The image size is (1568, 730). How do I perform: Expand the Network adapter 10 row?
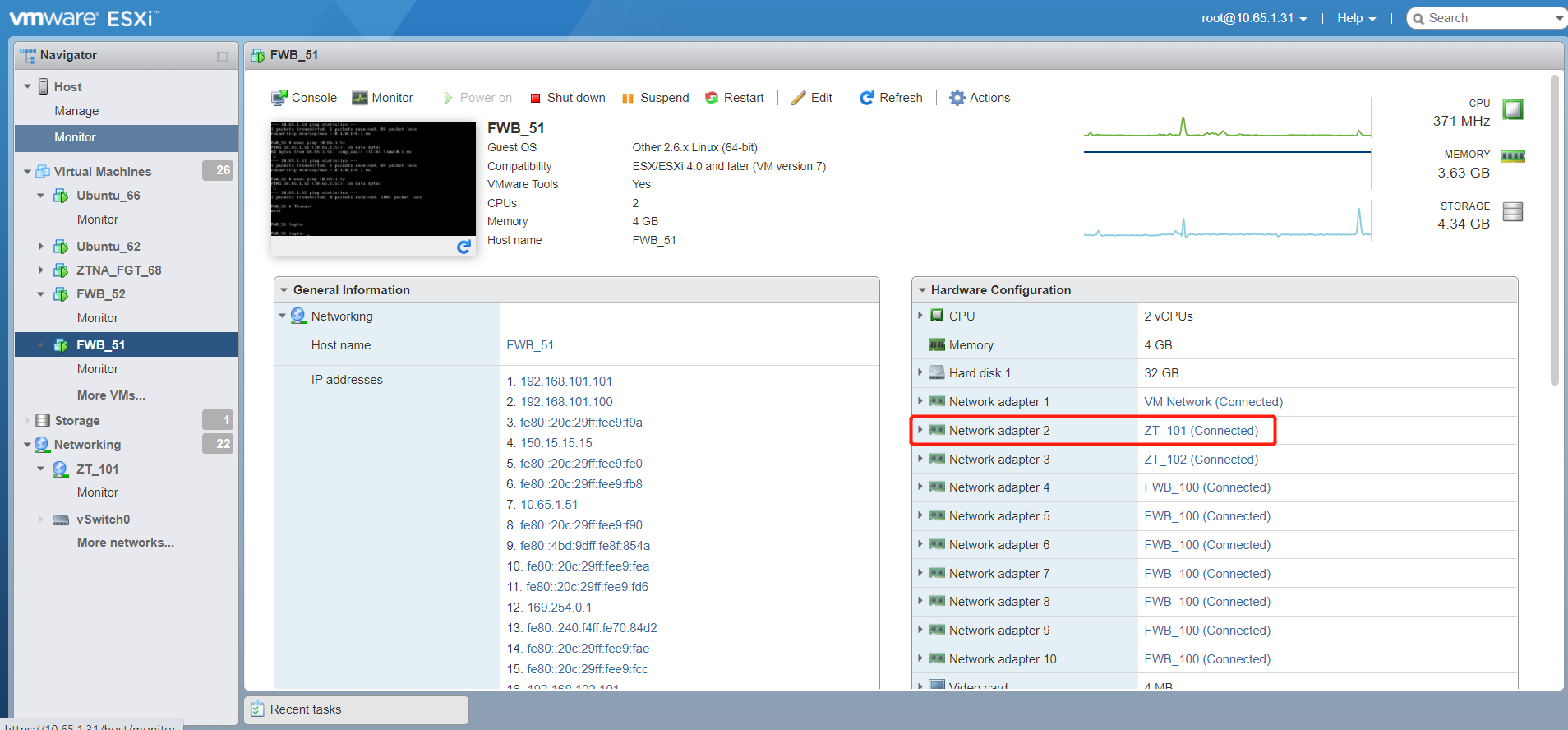920,658
